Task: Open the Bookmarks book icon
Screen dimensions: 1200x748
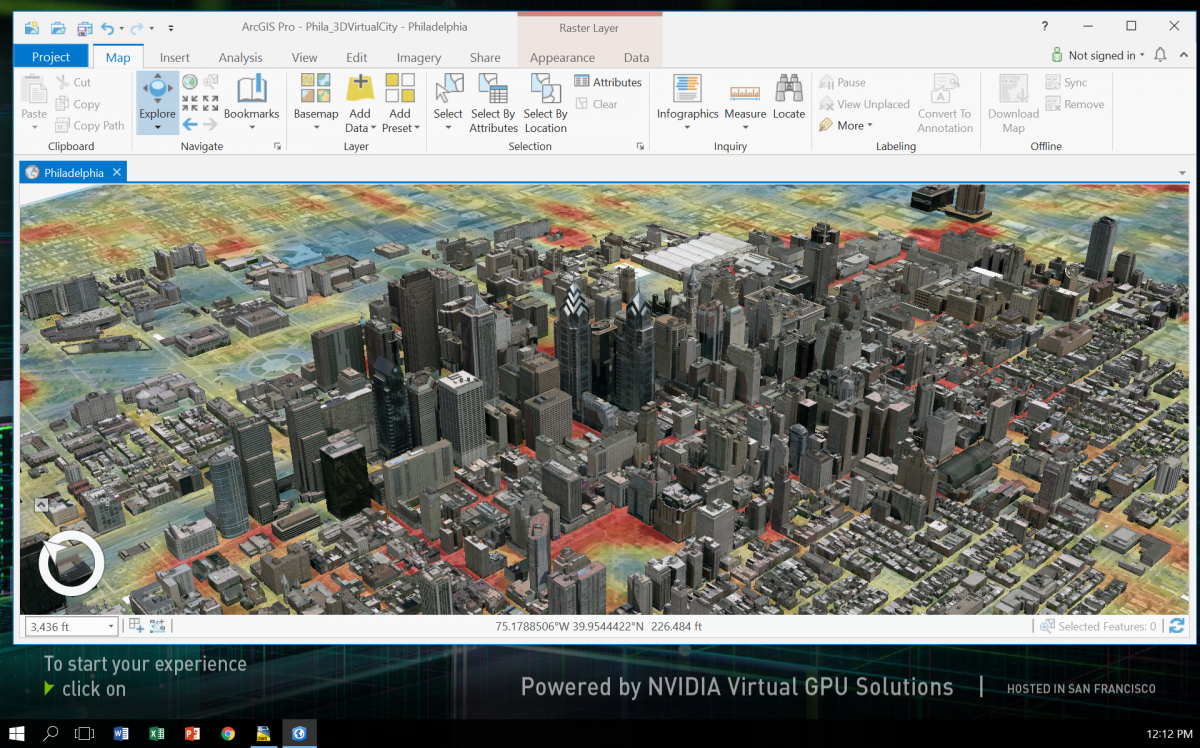Action: pyautogui.click(x=251, y=89)
